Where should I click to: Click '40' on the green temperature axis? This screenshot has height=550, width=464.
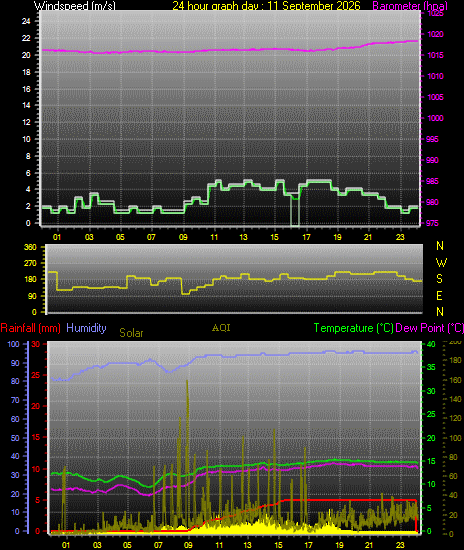tap(431, 344)
